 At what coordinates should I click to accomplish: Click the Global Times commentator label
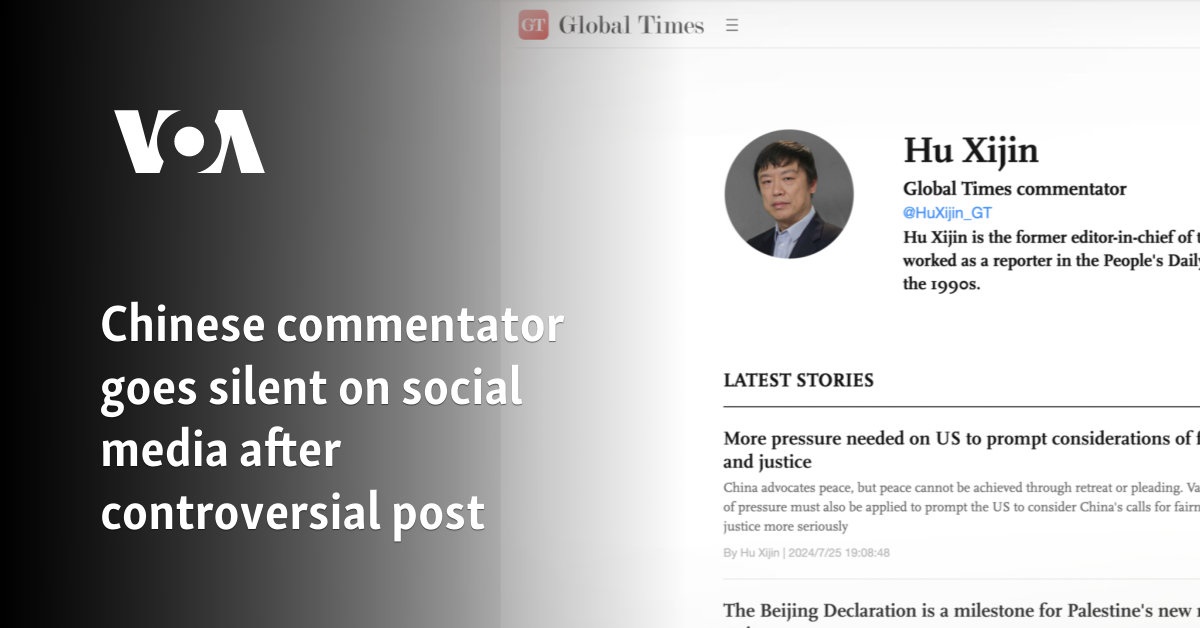pyautogui.click(x=1014, y=189)
